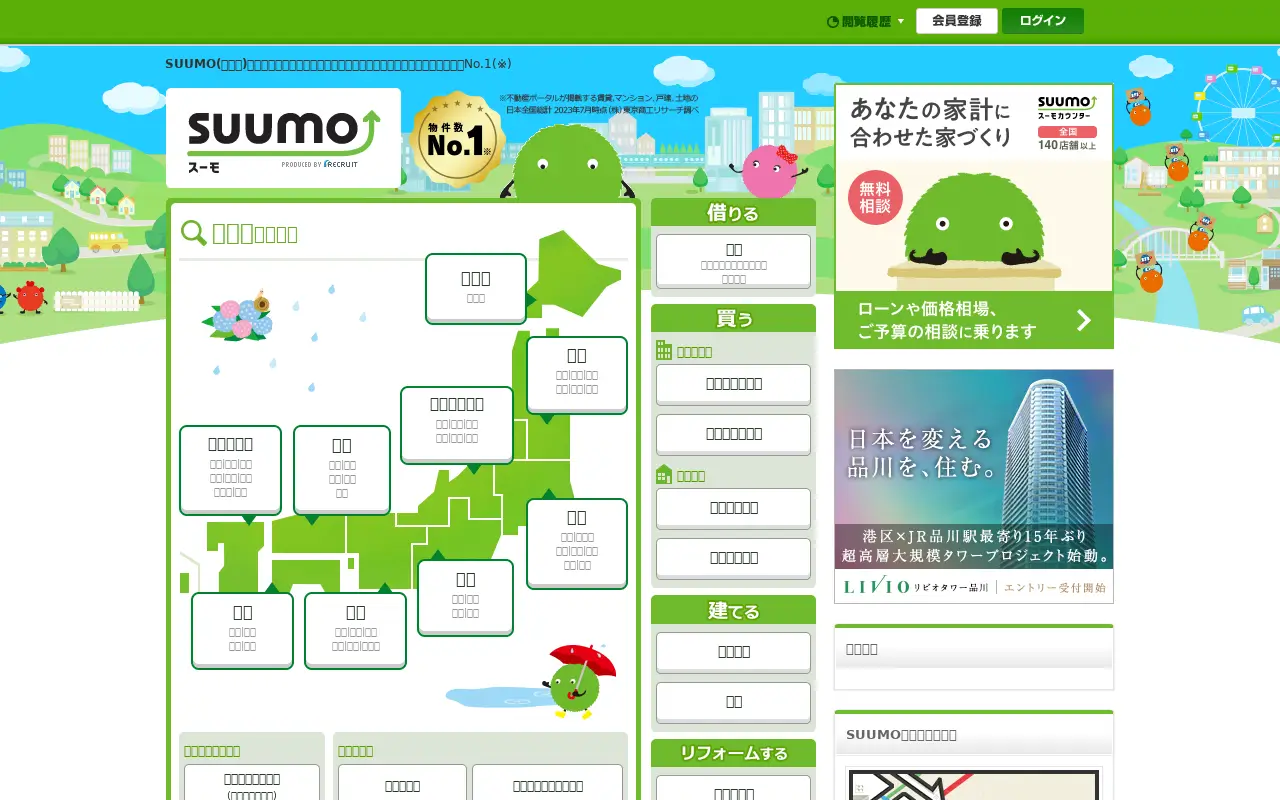Select the Hokkaido region box on map
The image size is (1280, 800).
tap(476, 288)
